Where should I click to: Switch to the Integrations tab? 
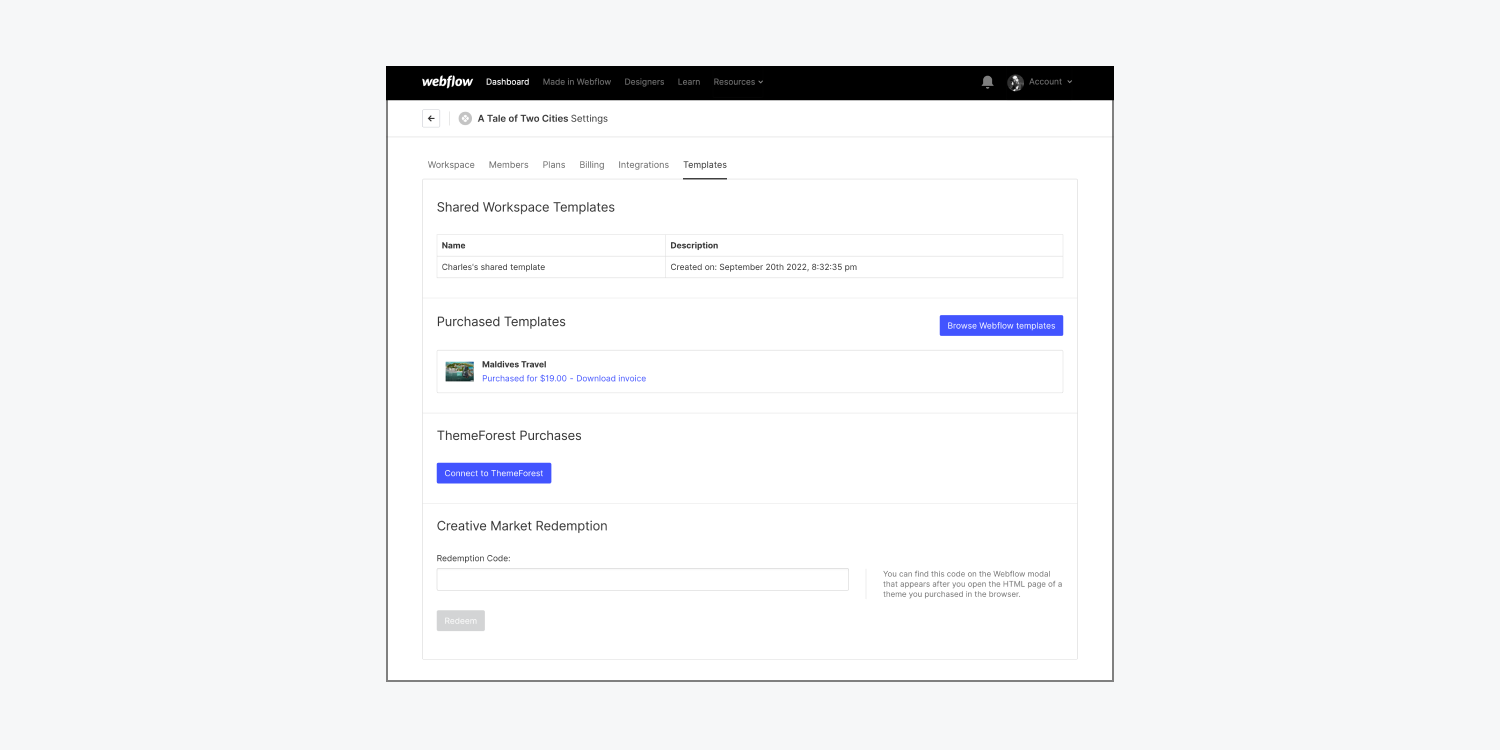[x=644, y=165]
